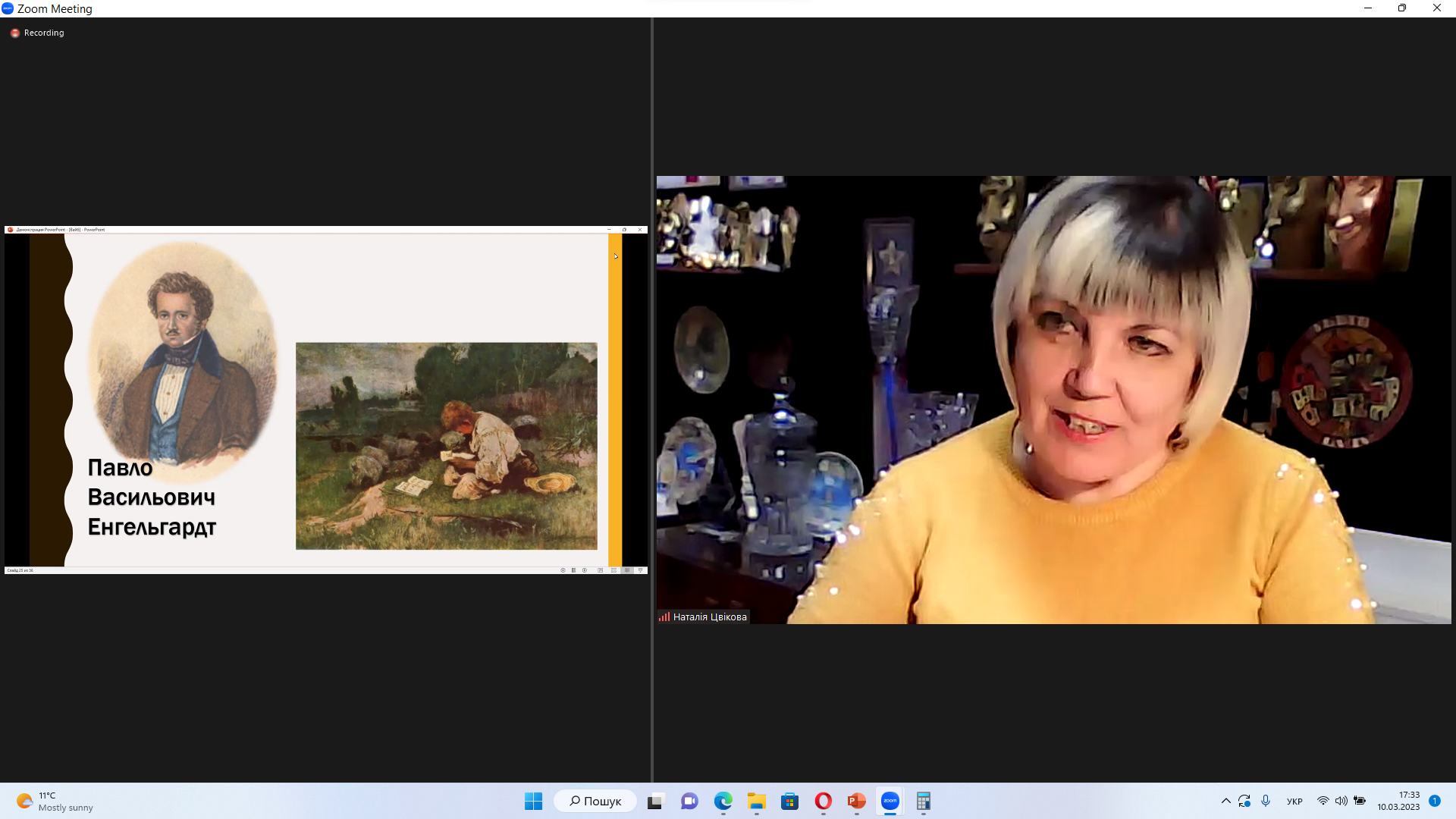Screen dimensions: 1456x819
Task: Click next slide button in shared PowerPoint bar
Action: (585, 570)
